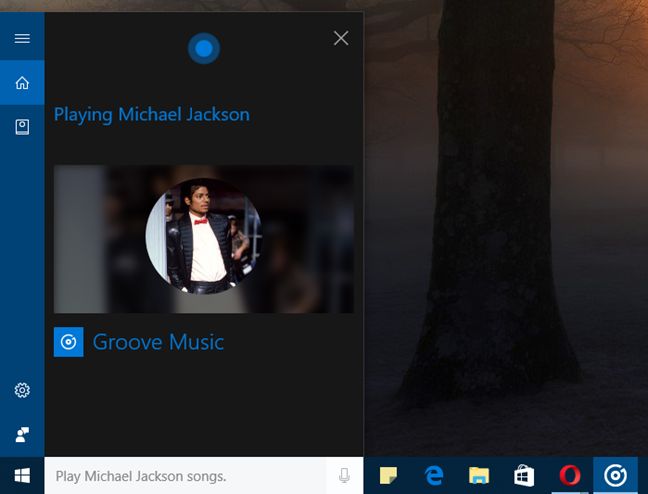Screen dimensions: 648x494
Task: Open Cortana Settings gear icon
Action: [x=22, y=390]
